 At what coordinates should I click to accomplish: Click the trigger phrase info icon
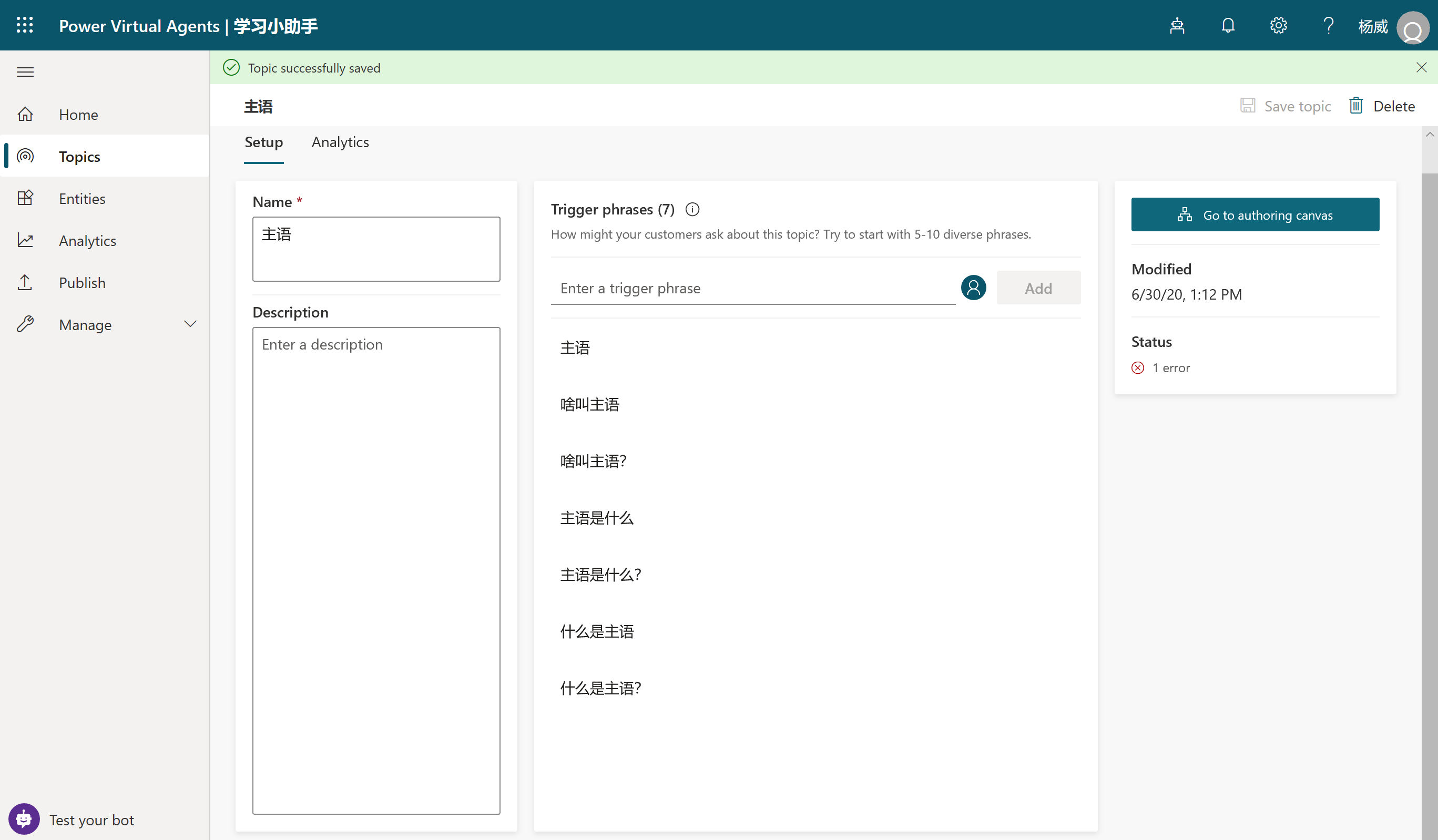click(x=692, y=209)
